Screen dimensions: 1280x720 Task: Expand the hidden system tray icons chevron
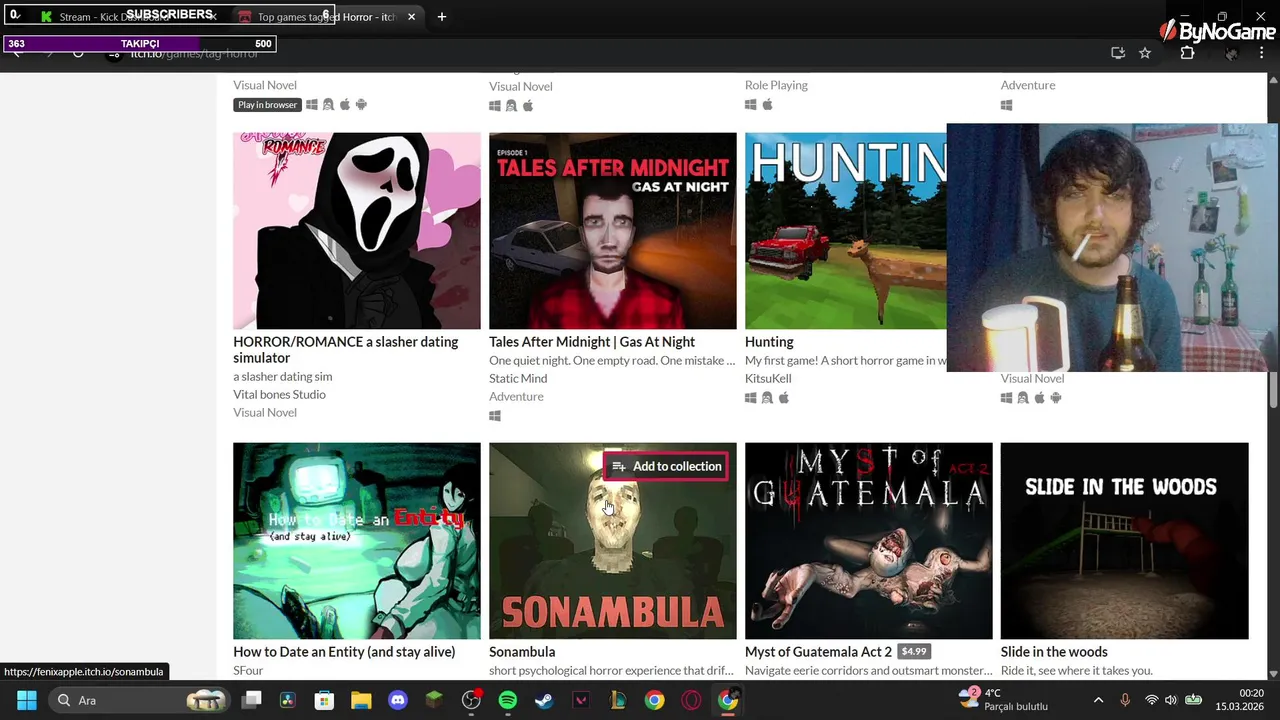click(1098, 700)
